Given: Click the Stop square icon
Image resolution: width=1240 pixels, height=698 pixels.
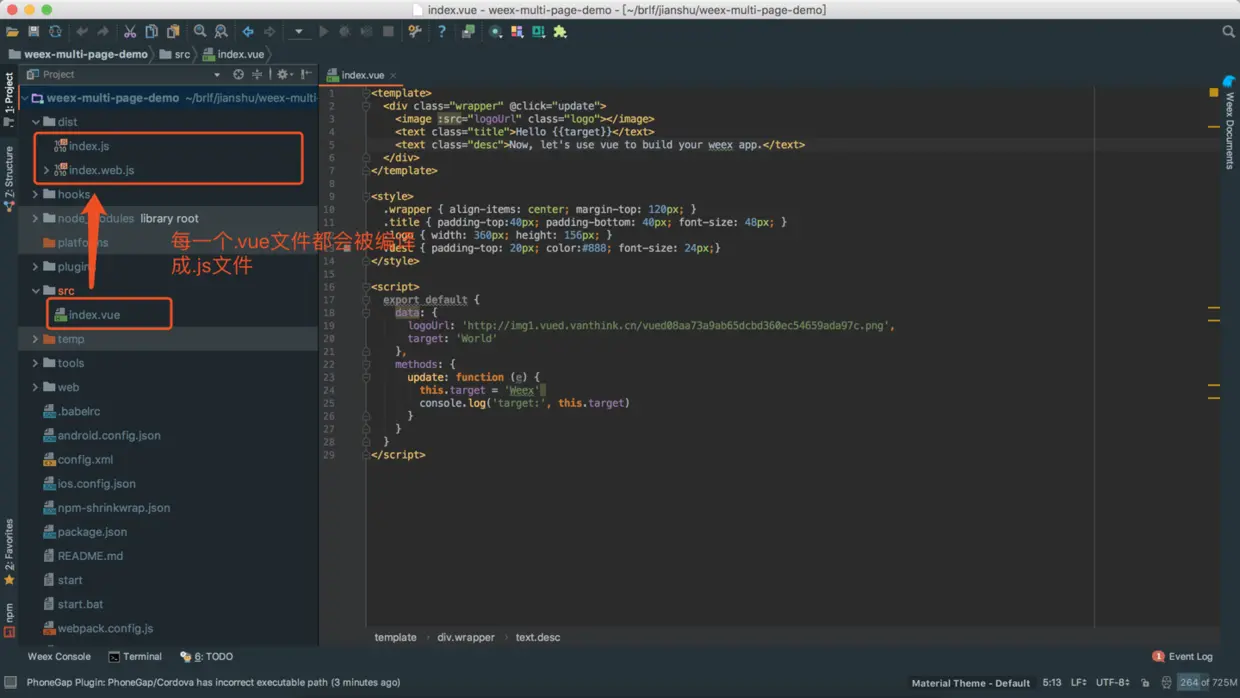Looking at the screenshot, I should click(388, 32).
